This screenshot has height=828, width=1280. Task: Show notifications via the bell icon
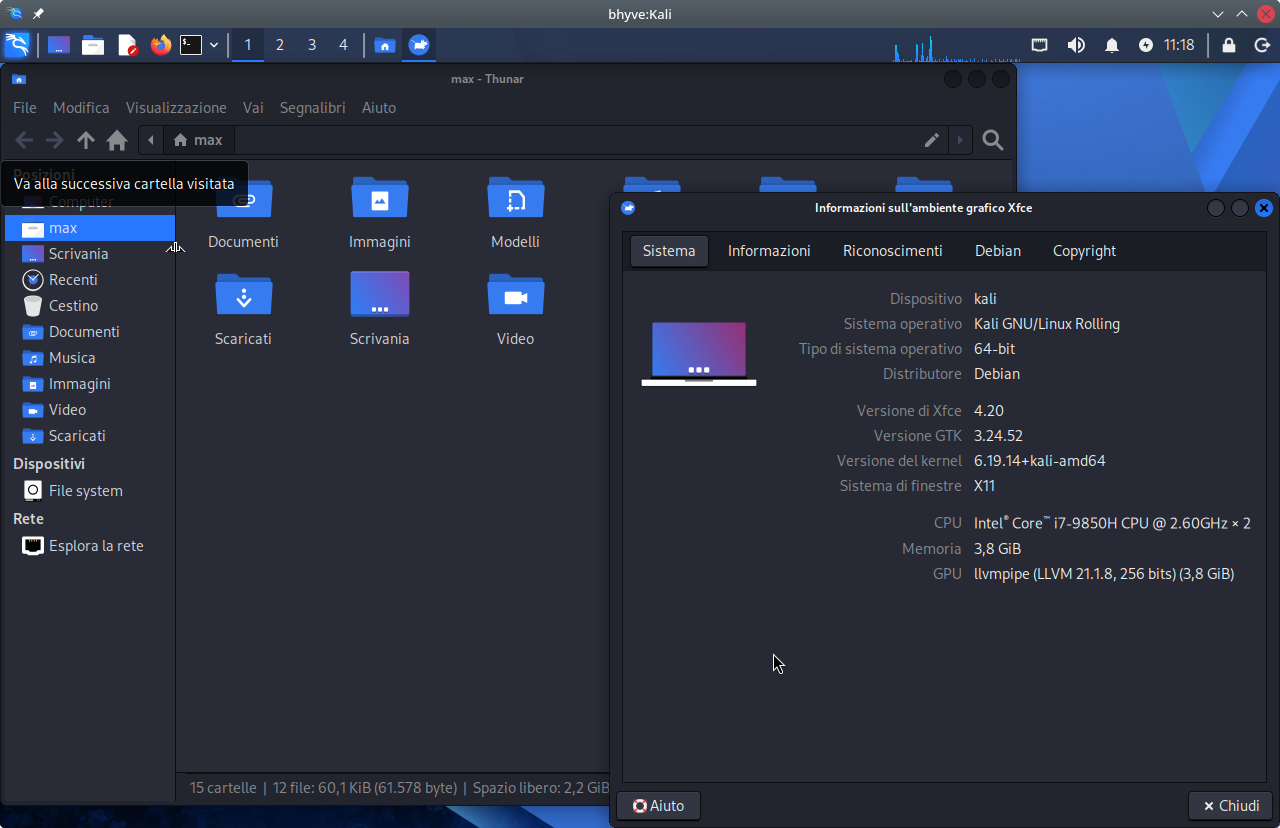pyautogui.click(x=1112, y=45)
